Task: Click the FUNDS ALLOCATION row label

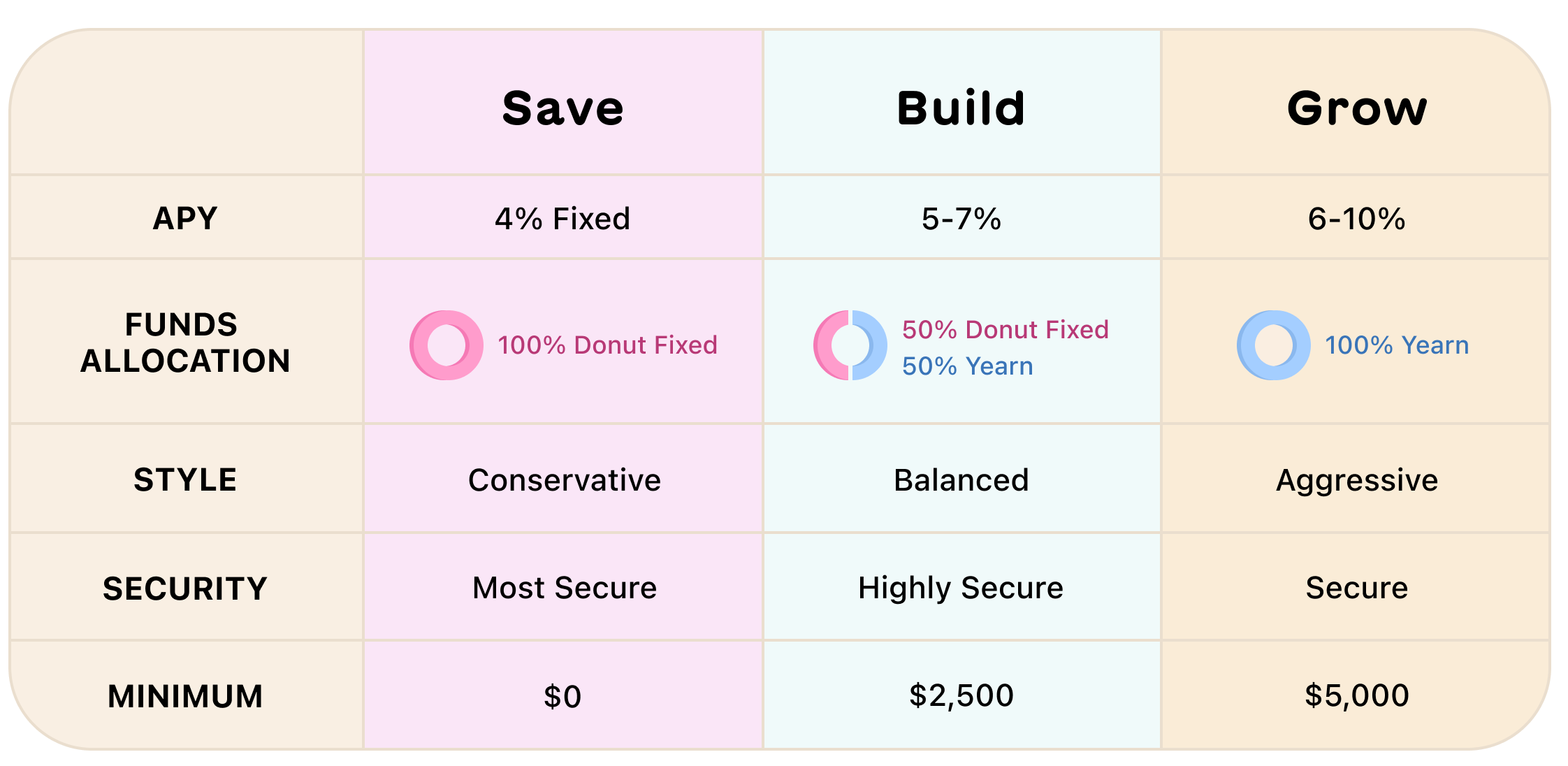Action: coord(185,342)
